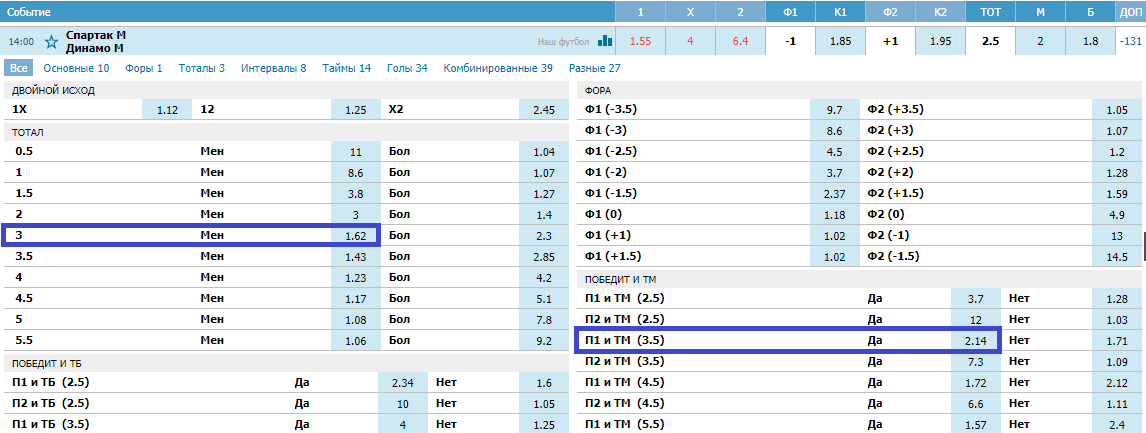
Task: Select П1 и ТМ (5.5) Нет 2.4
Action: [1117, 423]
